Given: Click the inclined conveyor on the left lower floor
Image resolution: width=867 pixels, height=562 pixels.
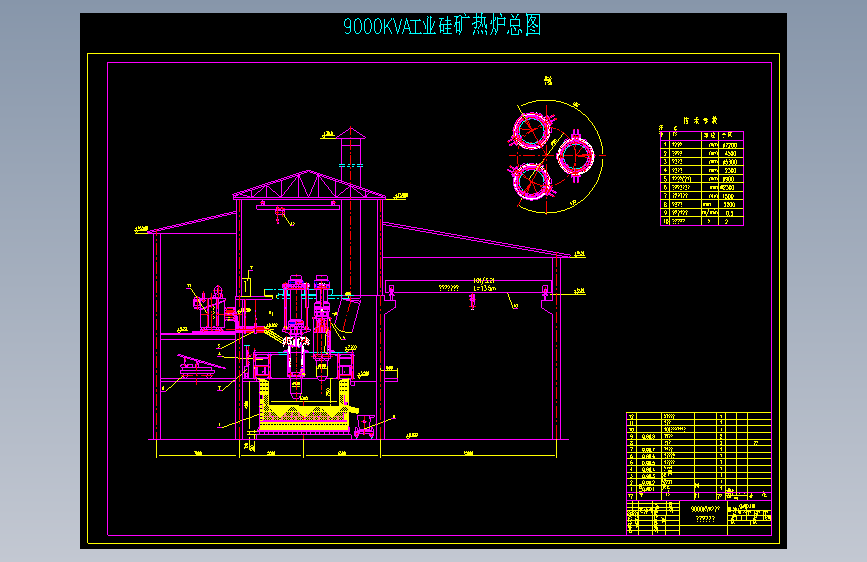Looking at the screenshot, I should pos(201,365).
